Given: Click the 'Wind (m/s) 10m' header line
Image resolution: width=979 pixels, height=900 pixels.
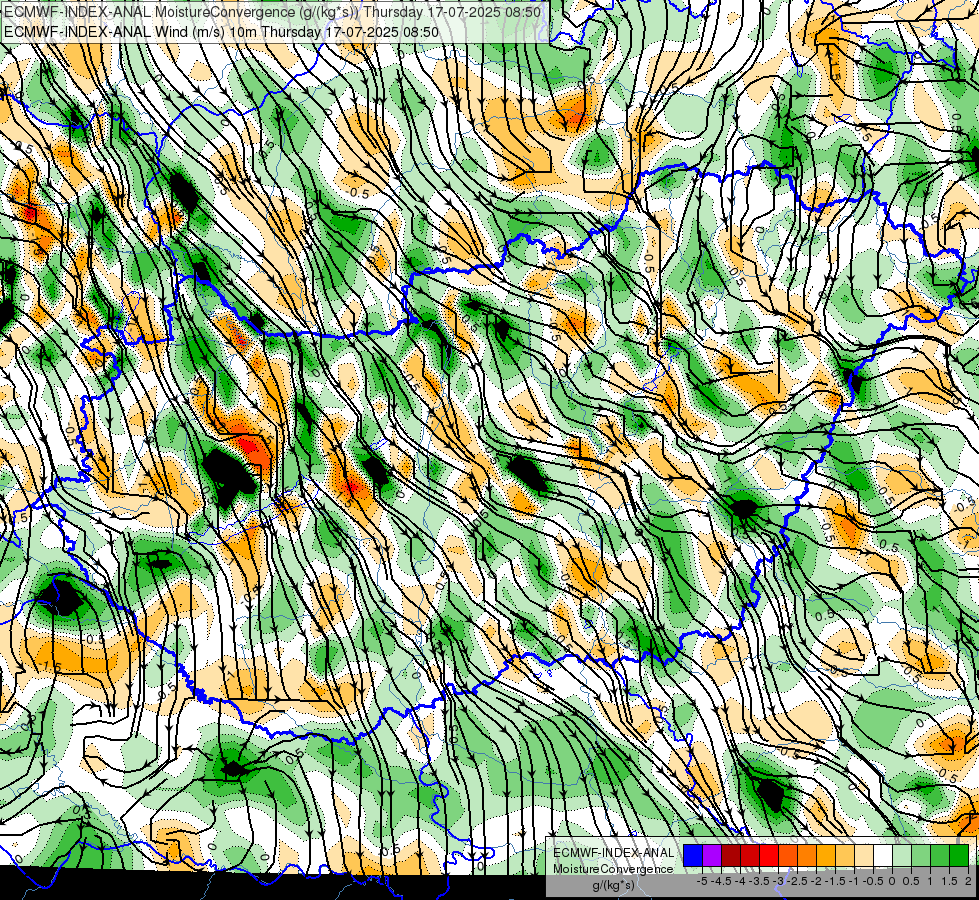Looking at the screenshot, I should [222, 32].
